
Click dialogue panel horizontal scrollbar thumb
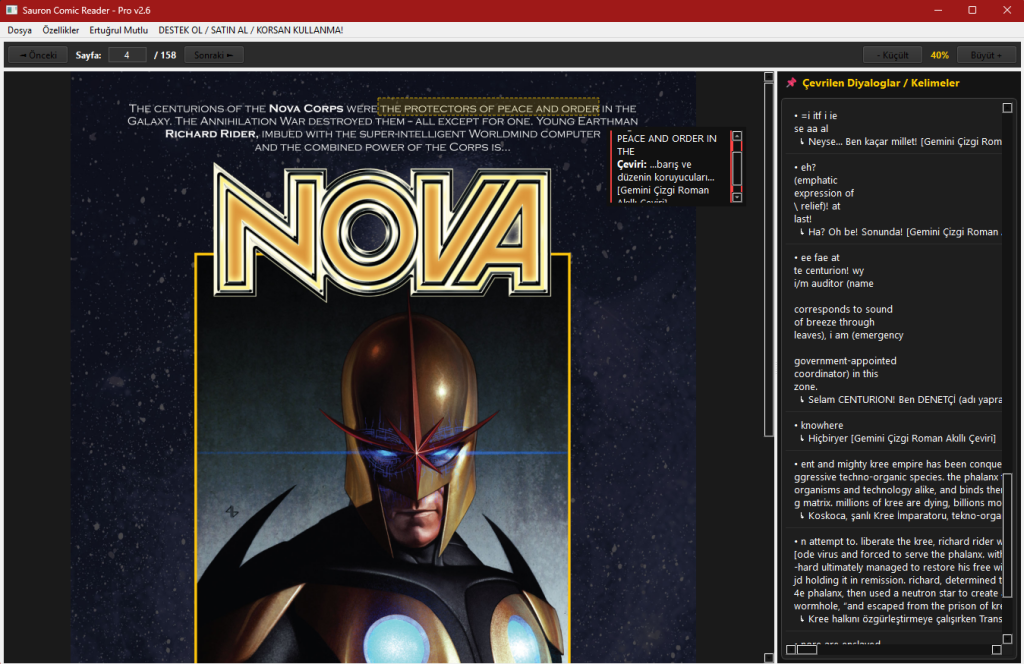pyautogui.click(x=807, y=650)
